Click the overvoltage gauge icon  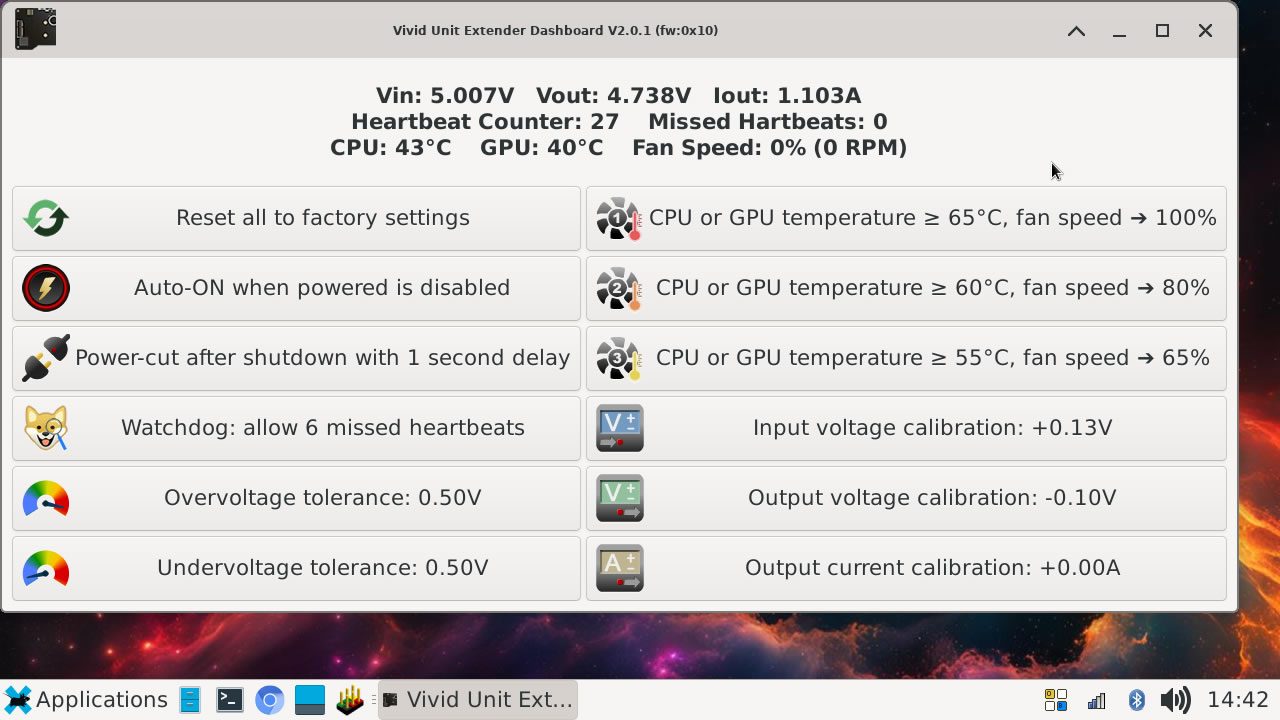(46, 498)
